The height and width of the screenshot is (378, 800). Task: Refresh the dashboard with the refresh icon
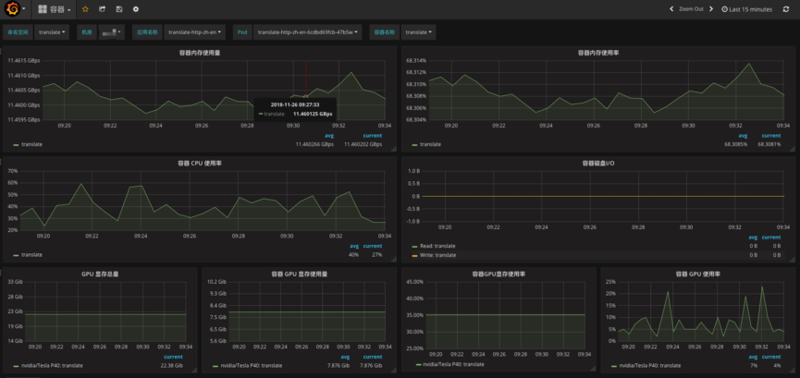[786, 9]
